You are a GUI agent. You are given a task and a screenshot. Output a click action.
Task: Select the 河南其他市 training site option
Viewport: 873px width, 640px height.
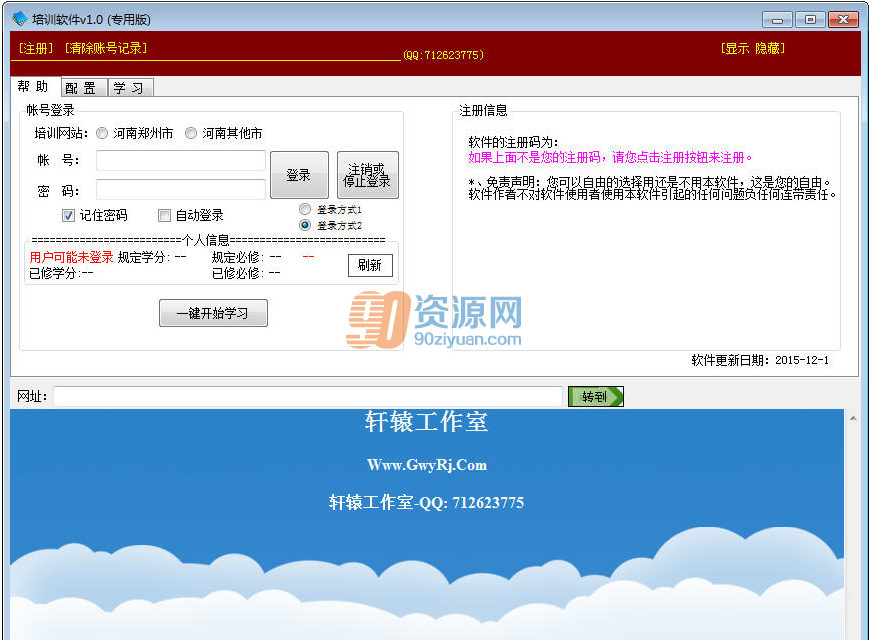click(x=191, y=134)
